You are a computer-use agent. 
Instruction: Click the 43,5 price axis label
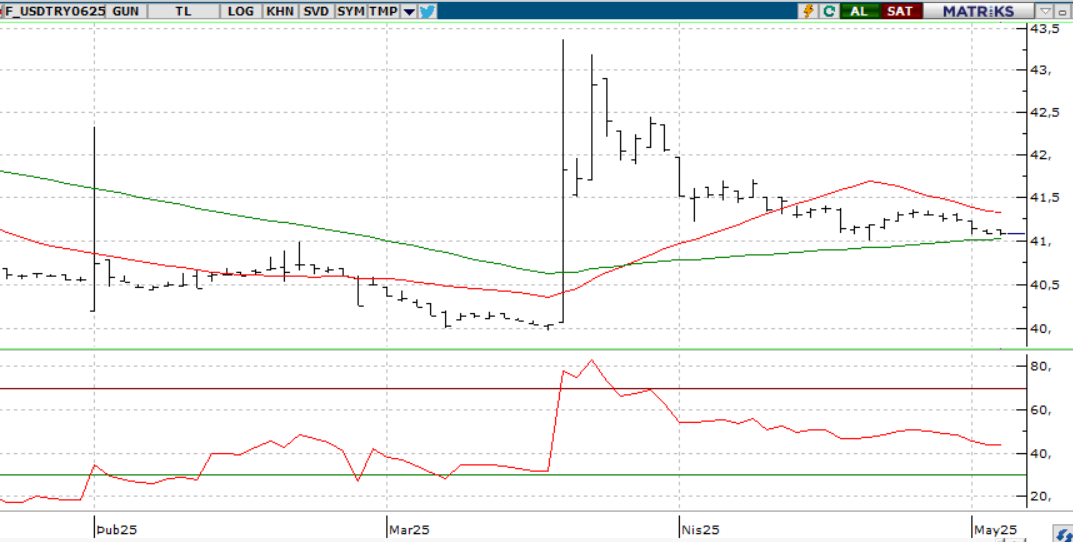1046,29
